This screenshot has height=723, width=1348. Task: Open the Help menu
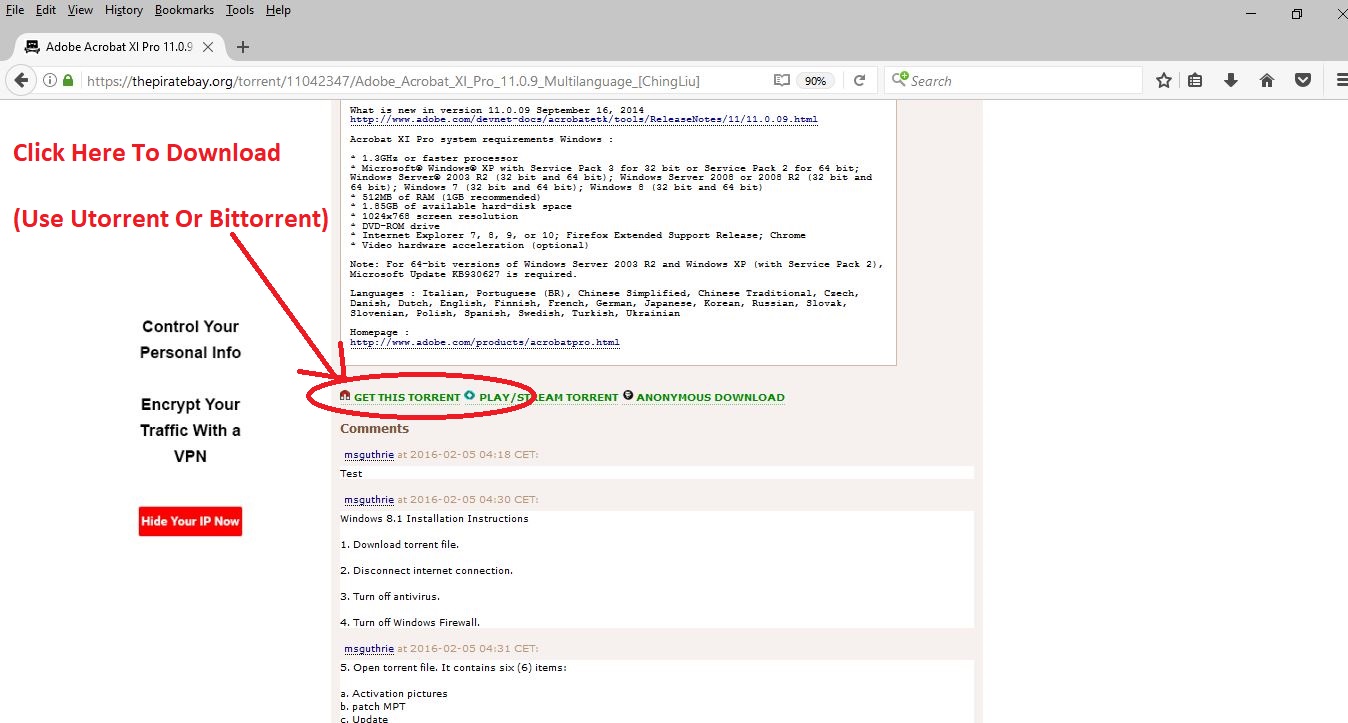click(x=278, y=10)
